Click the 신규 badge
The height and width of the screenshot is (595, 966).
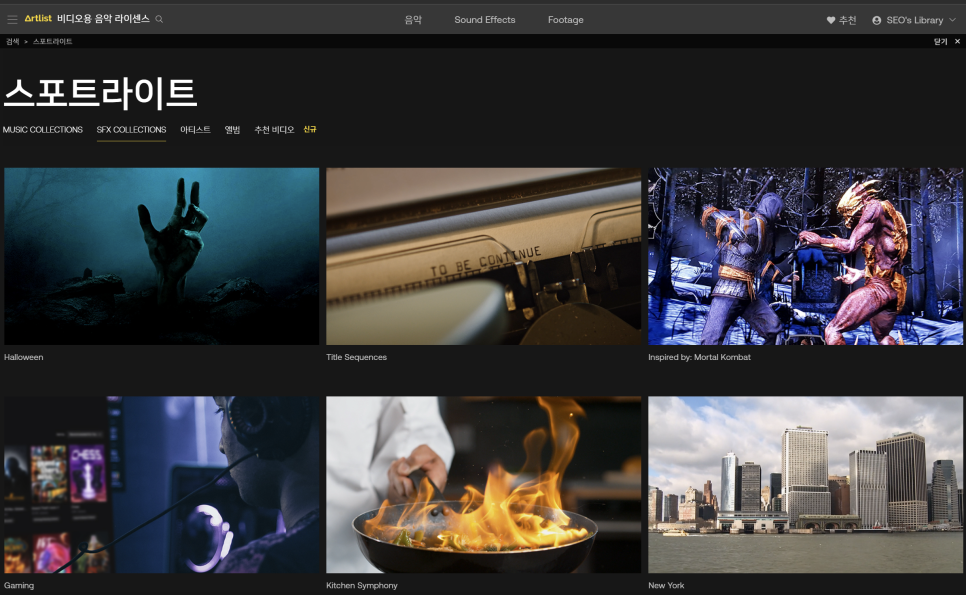310,129
